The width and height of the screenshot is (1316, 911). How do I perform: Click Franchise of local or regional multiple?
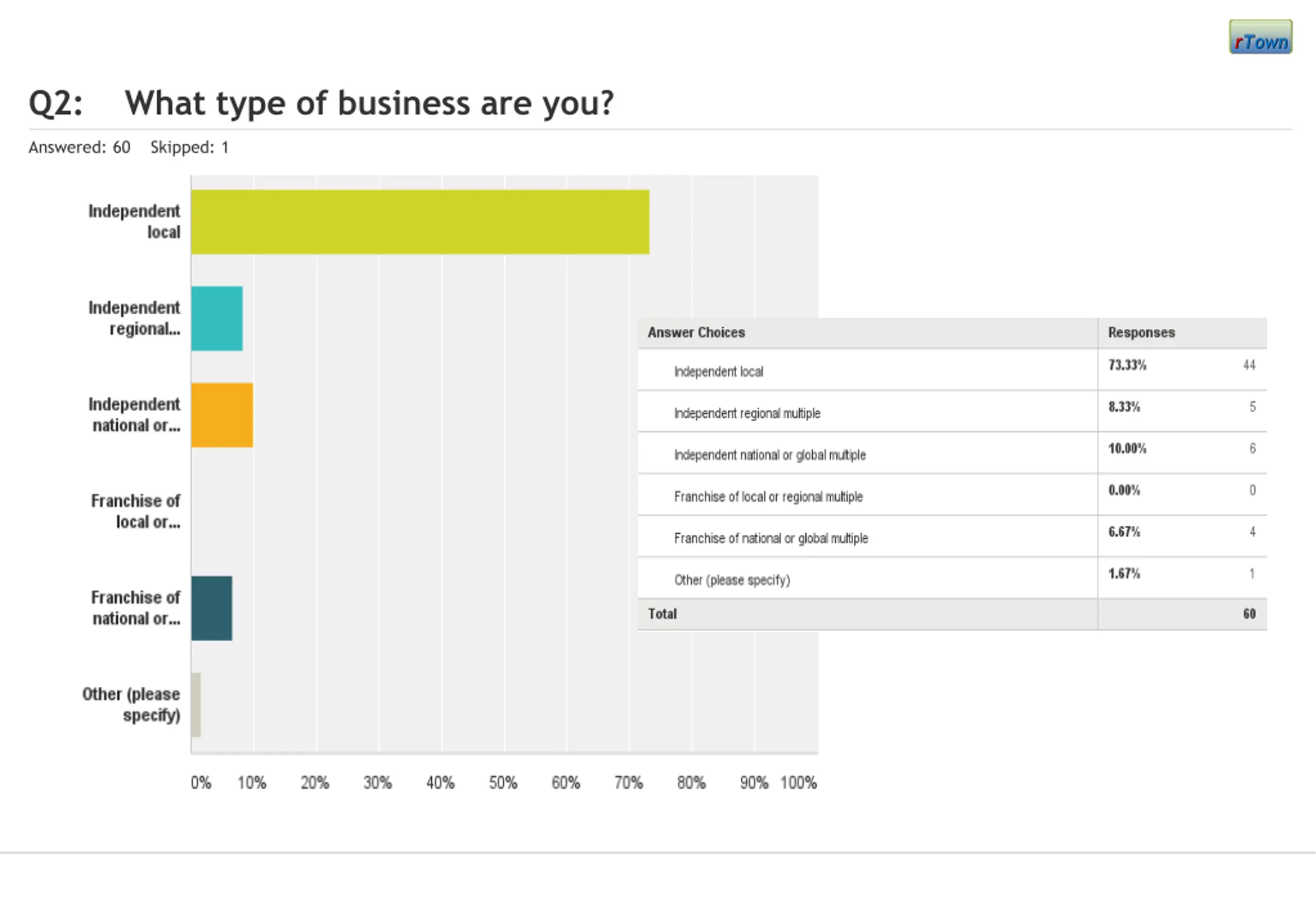pos(768,497)
